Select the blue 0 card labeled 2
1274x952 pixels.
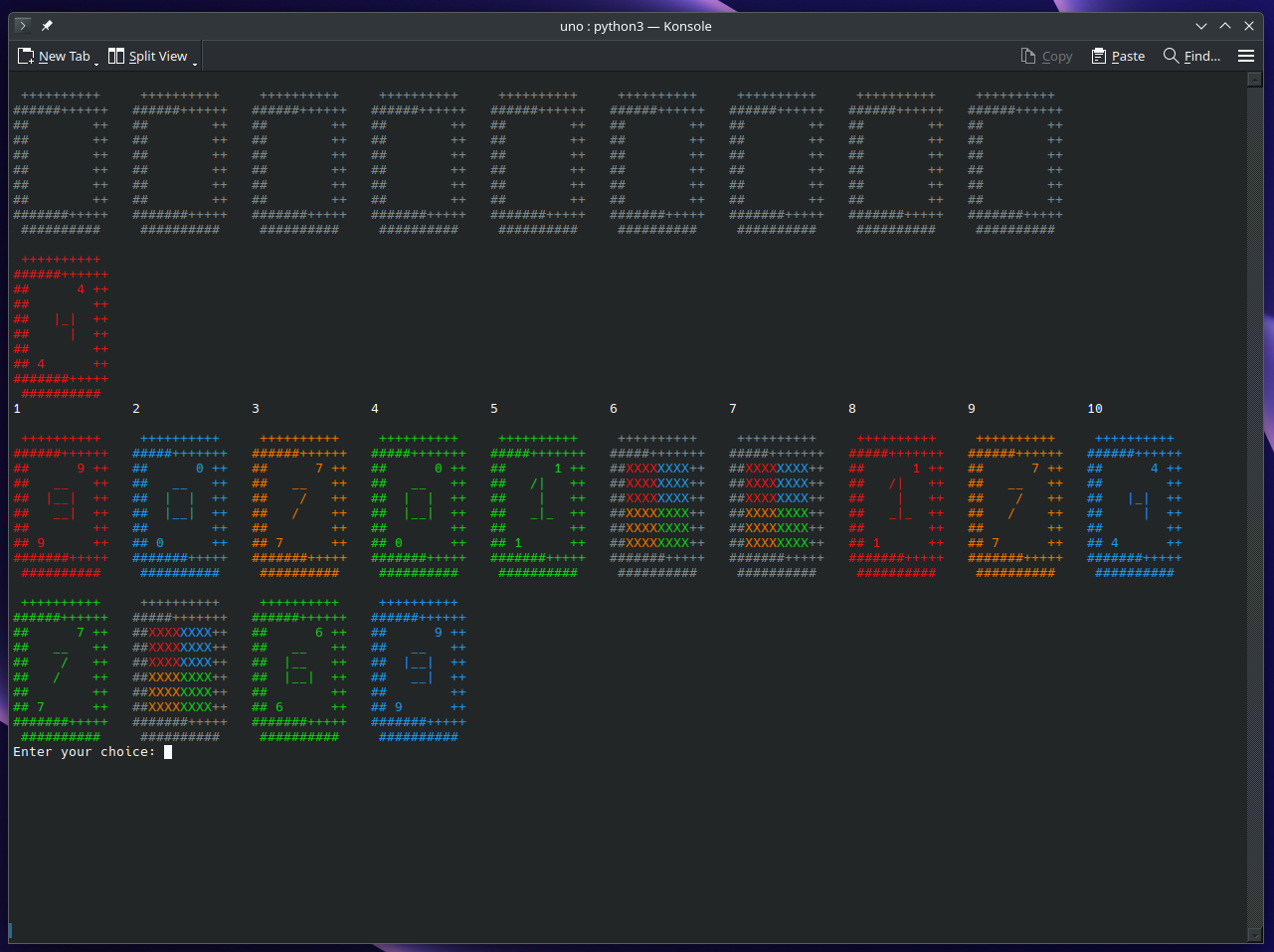(180, 505)
